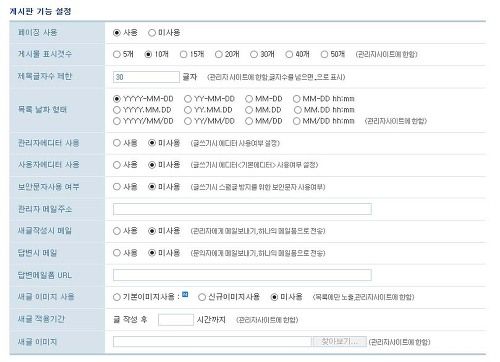Enable 사용 for 새글작성시 메일
This screenshot has width=500, height=362.
(x=117, y=231)
